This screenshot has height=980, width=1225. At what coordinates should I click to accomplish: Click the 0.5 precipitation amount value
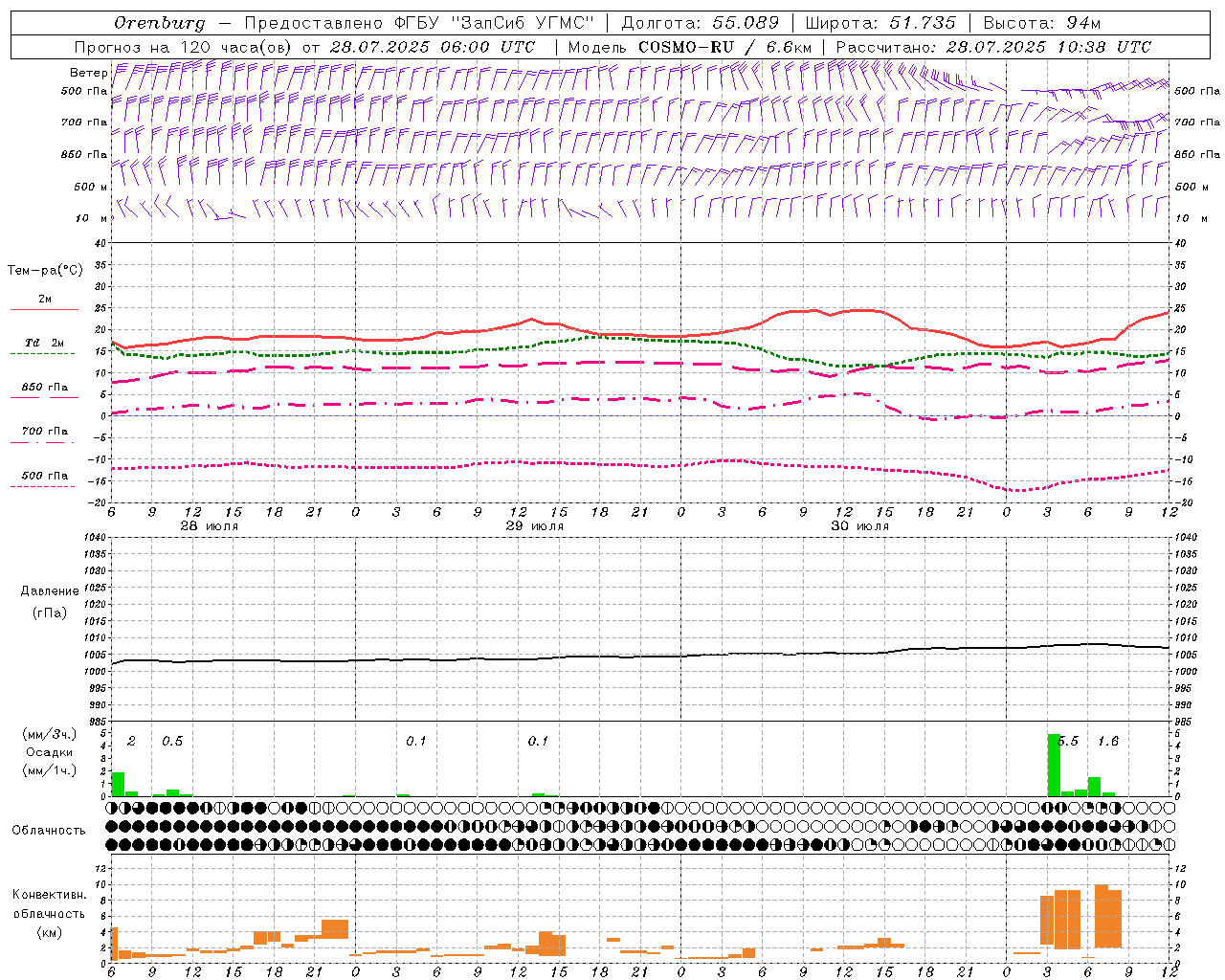point(172,742)
